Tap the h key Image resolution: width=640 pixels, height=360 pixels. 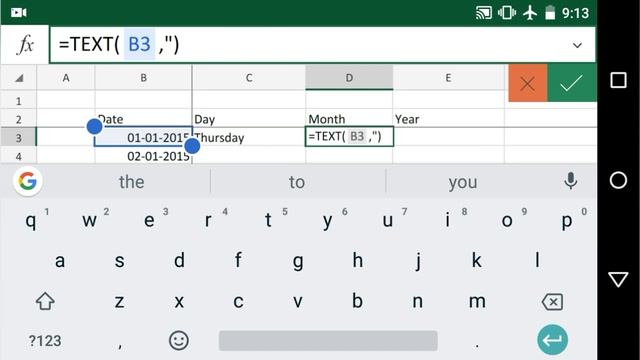pos(358,260)
